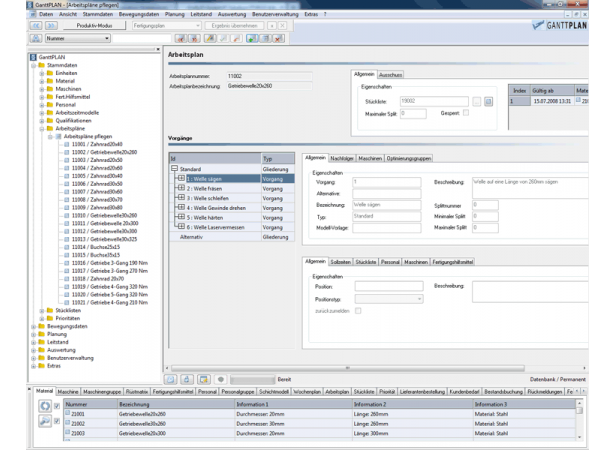The width and height of the screenshot is (615, 450).
Task: Open the Fertigungsplan dropdown
Action: tap(198, 26)
